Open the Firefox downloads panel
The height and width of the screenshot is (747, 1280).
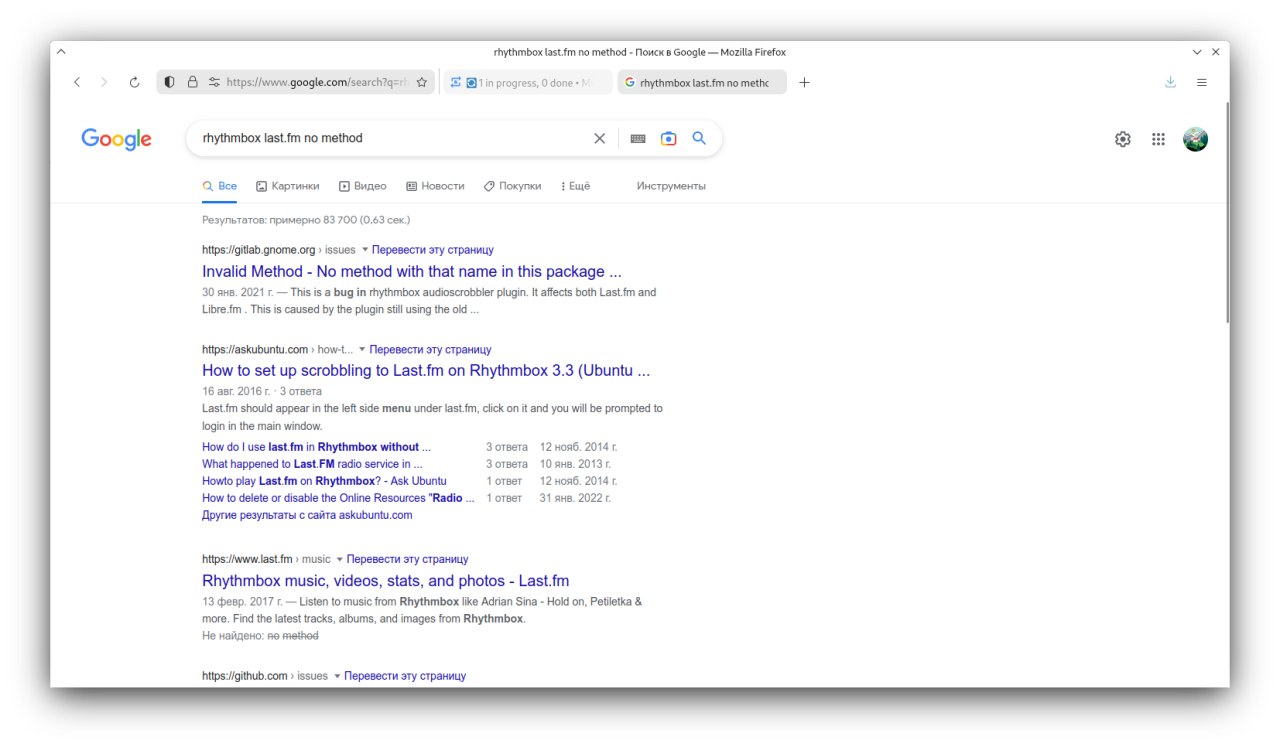click(1170, 83)
